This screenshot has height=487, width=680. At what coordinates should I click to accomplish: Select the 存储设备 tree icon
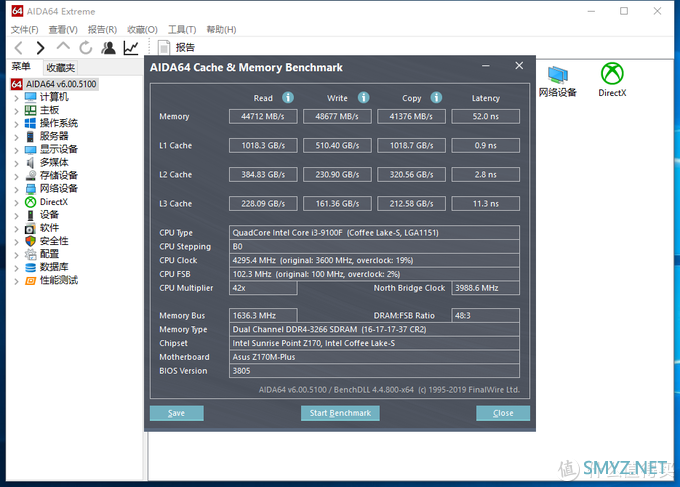coord(30,176)
